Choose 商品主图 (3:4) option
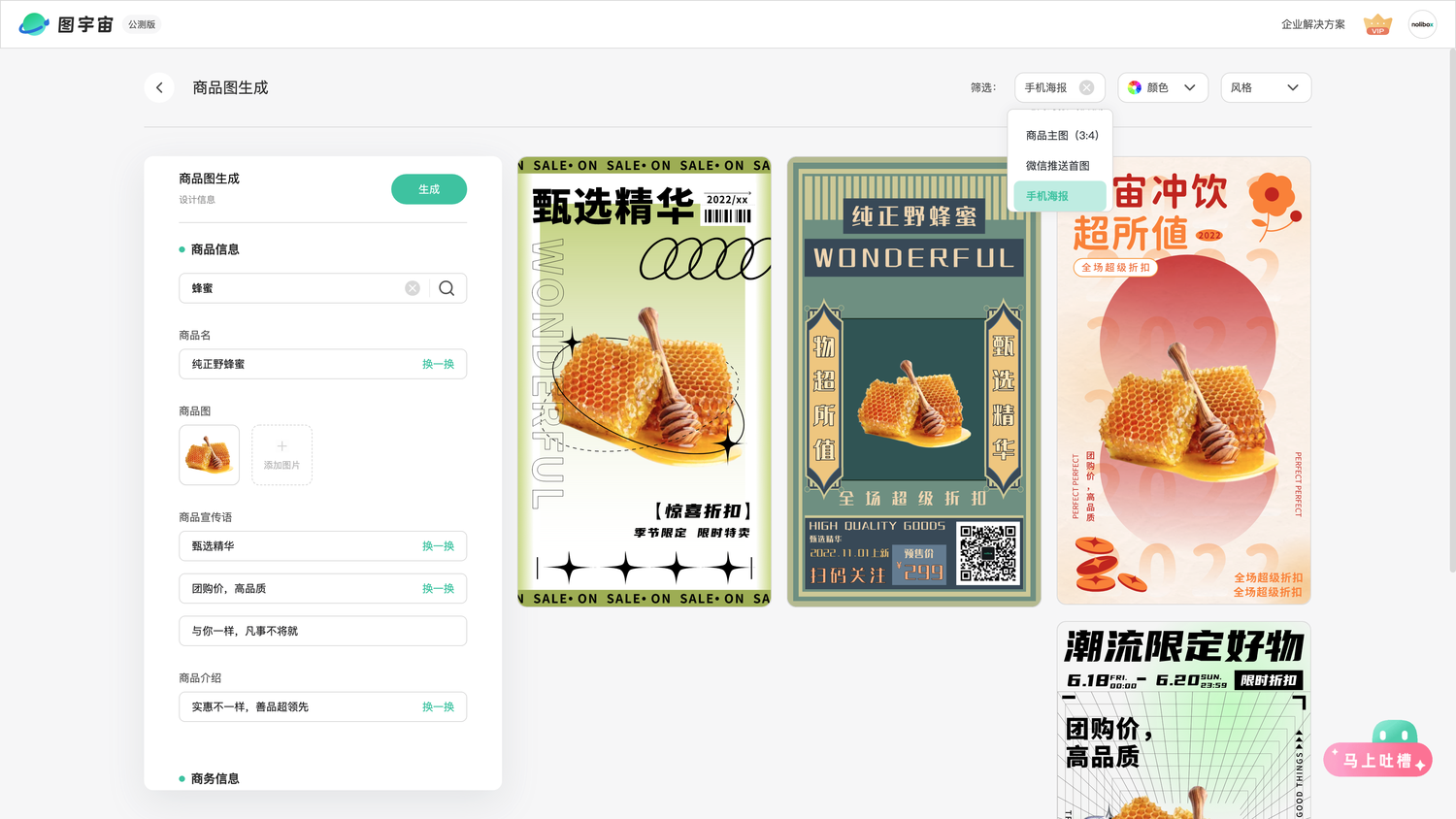The width and height of the screenshot is (1456, 819). tap(1060, 135)
